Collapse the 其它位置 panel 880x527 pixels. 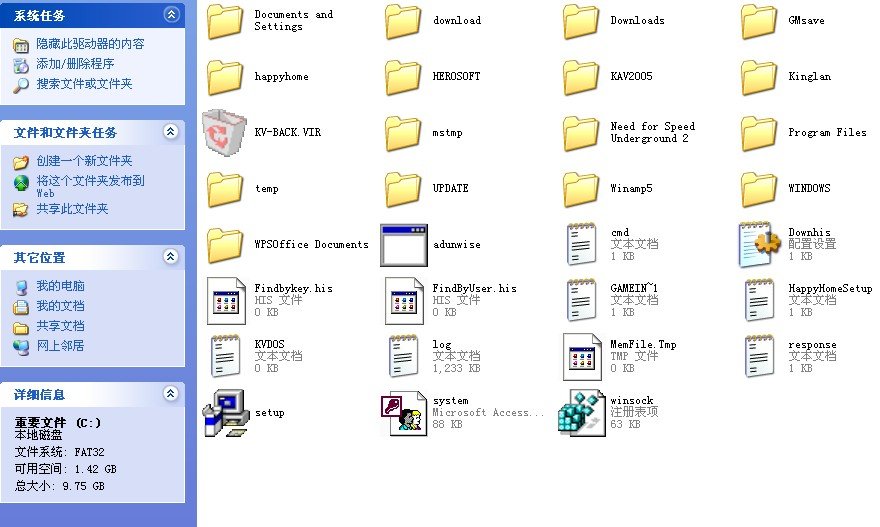click(171, 257)
